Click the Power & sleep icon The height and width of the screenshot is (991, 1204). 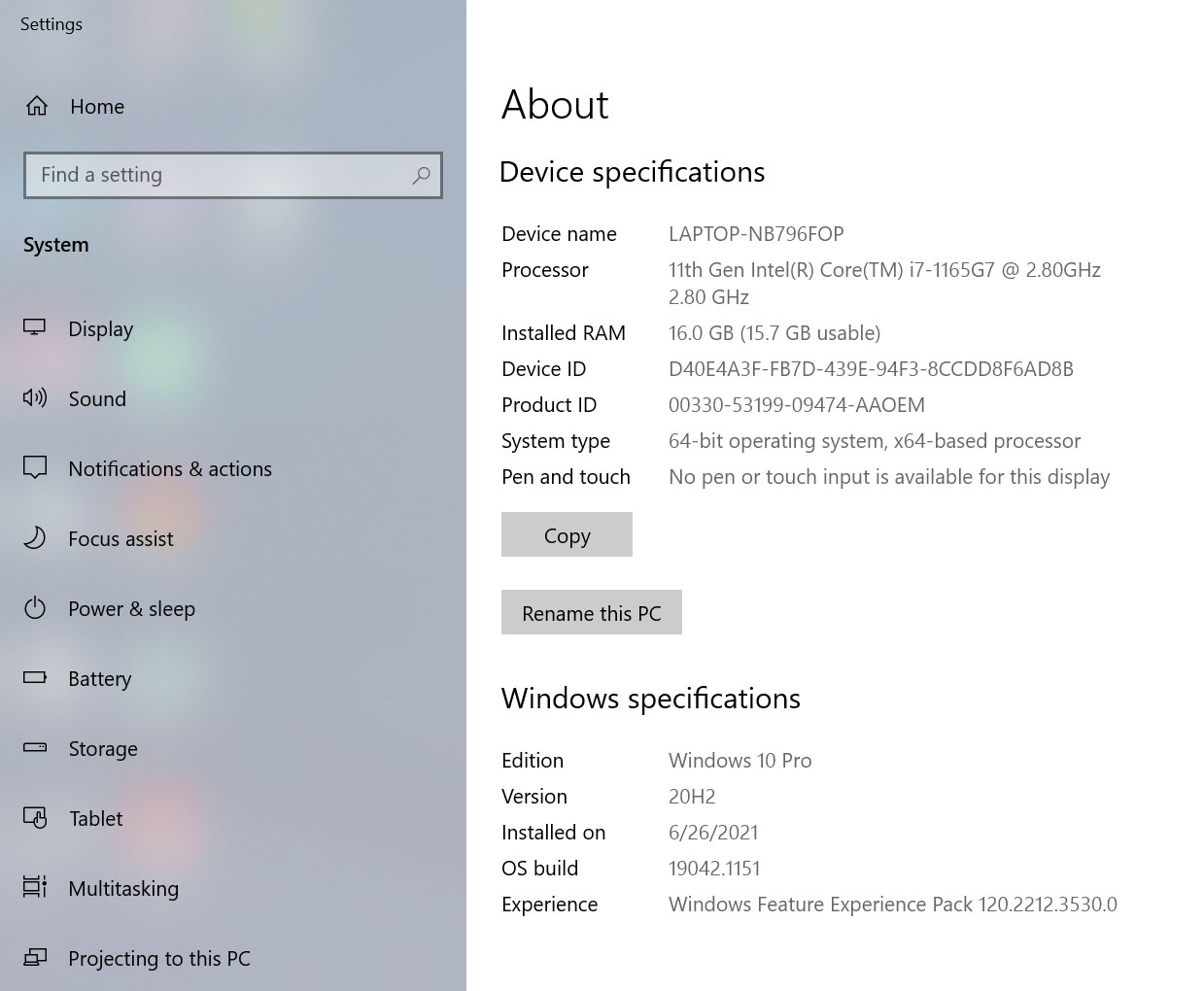35,608
